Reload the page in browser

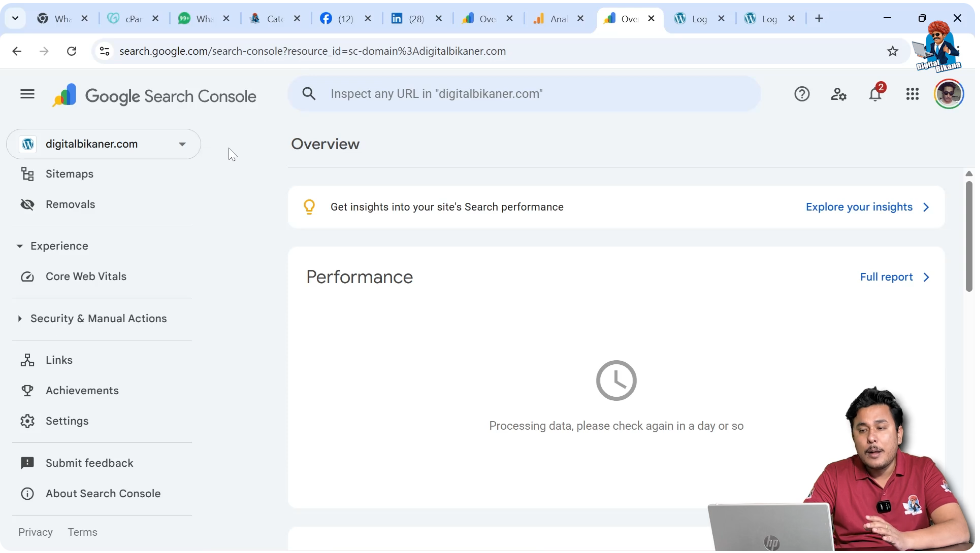pyautogui.click(x=71, y=51)
